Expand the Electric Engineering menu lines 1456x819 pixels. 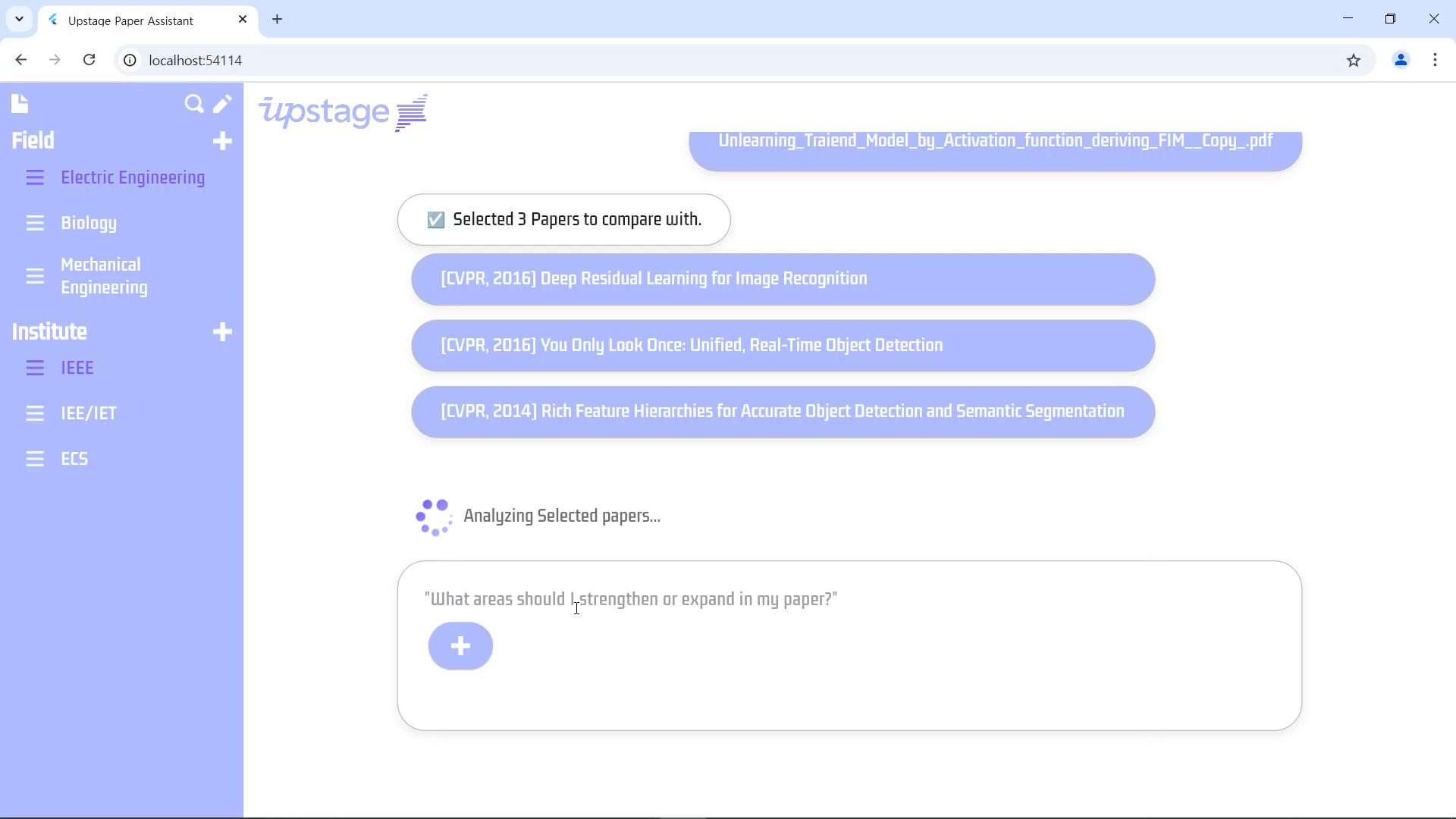35,178
